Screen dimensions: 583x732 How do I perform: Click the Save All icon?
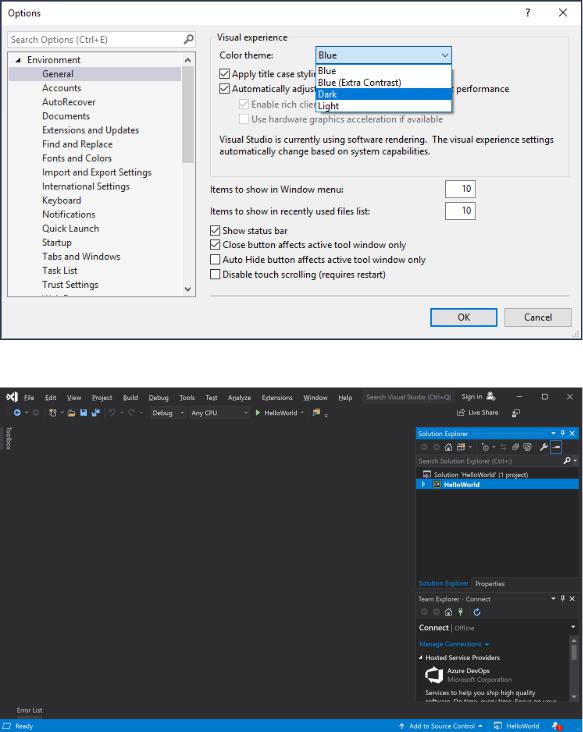(96, 413)
